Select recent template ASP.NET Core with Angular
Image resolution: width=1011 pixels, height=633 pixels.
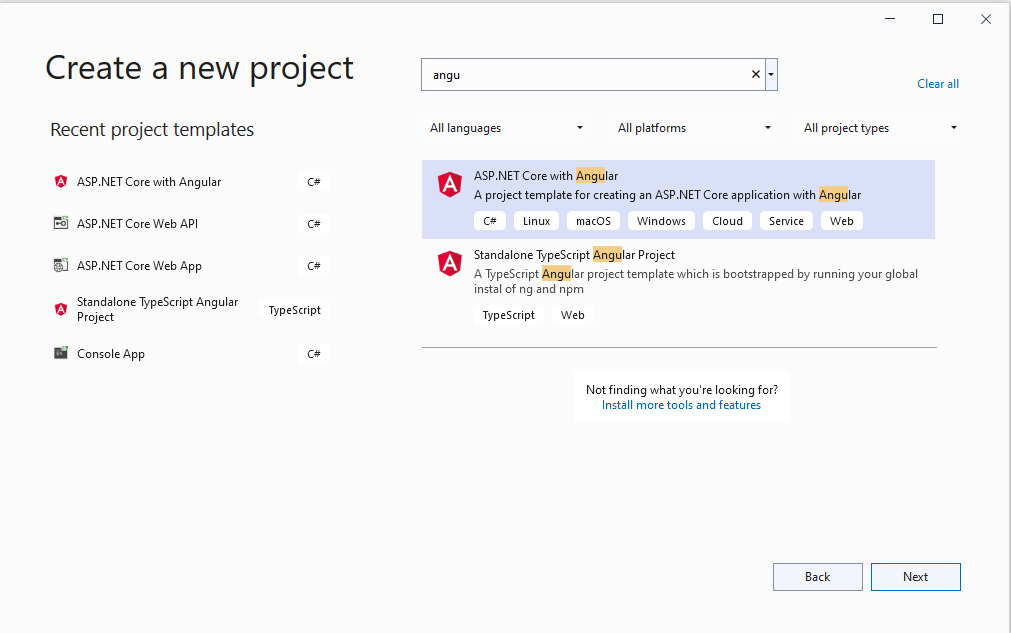[191, 182]
